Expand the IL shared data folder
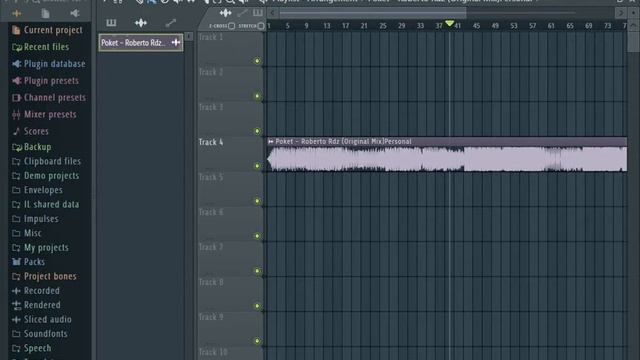 pos(46,204)
